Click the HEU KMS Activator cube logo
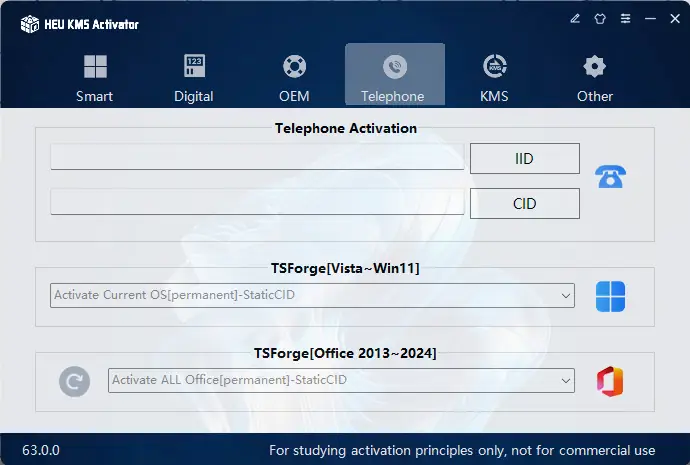 (30, 24)
